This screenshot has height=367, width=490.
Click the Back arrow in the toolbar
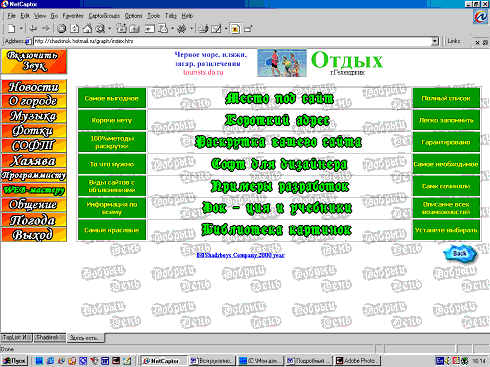pos(33,29)
